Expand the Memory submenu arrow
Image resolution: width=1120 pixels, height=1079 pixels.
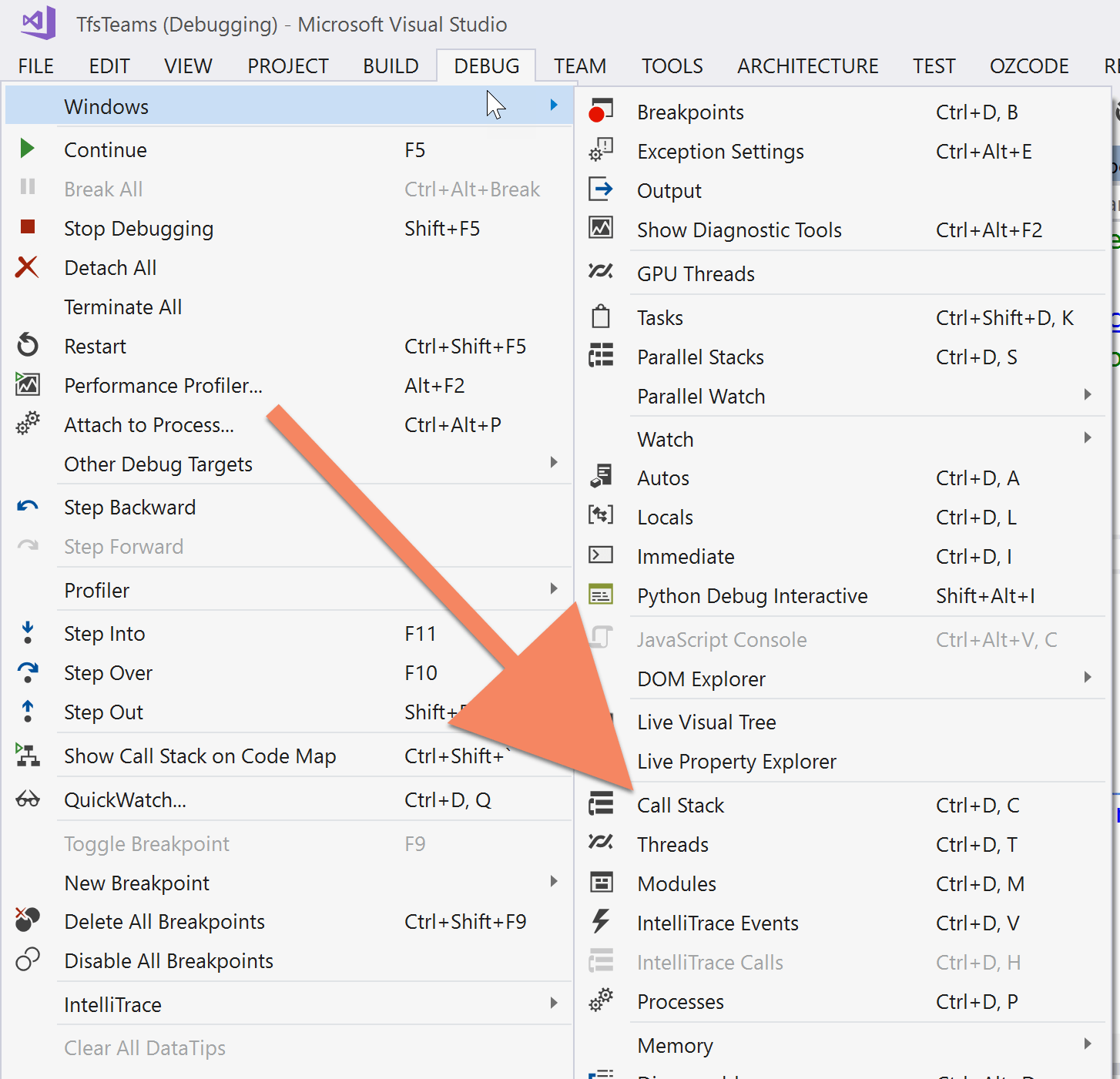click(1088, 1044)
